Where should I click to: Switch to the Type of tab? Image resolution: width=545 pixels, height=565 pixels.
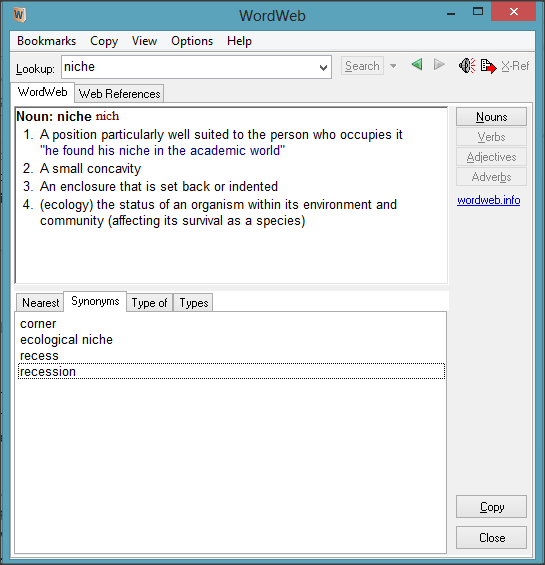tap(149, 303)
